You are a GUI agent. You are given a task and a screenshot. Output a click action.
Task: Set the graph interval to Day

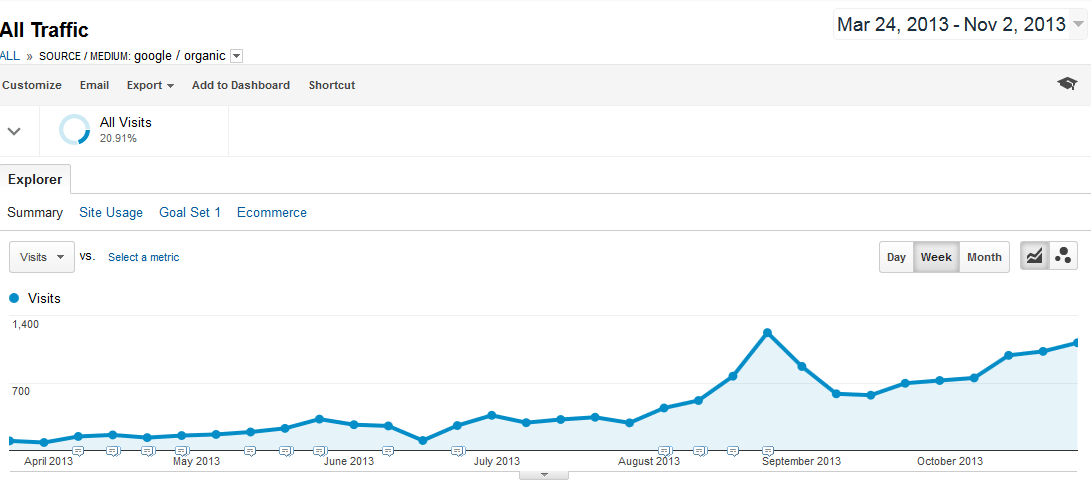896,257
